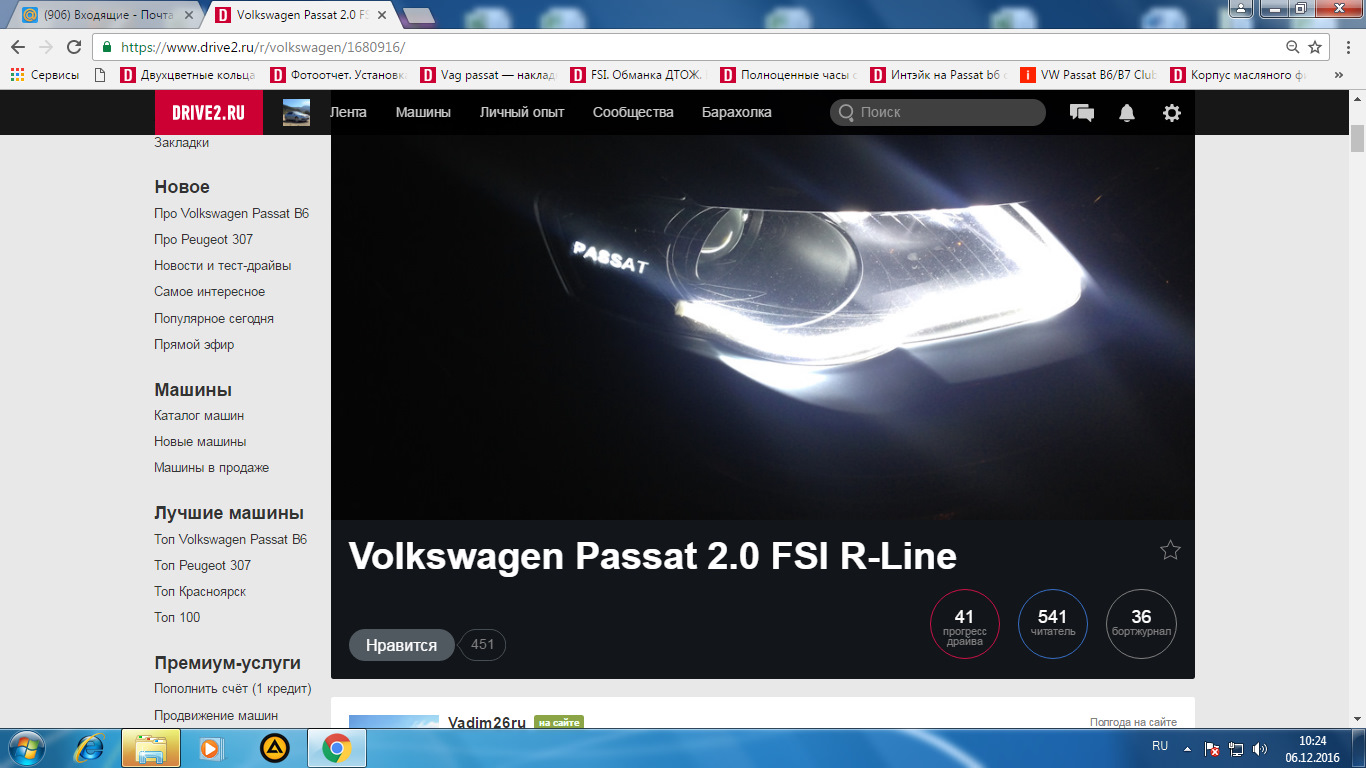This screenshot has width=1366, height=768.
Task: Switch to Chrome in taskbar
Action: [336, 747]
